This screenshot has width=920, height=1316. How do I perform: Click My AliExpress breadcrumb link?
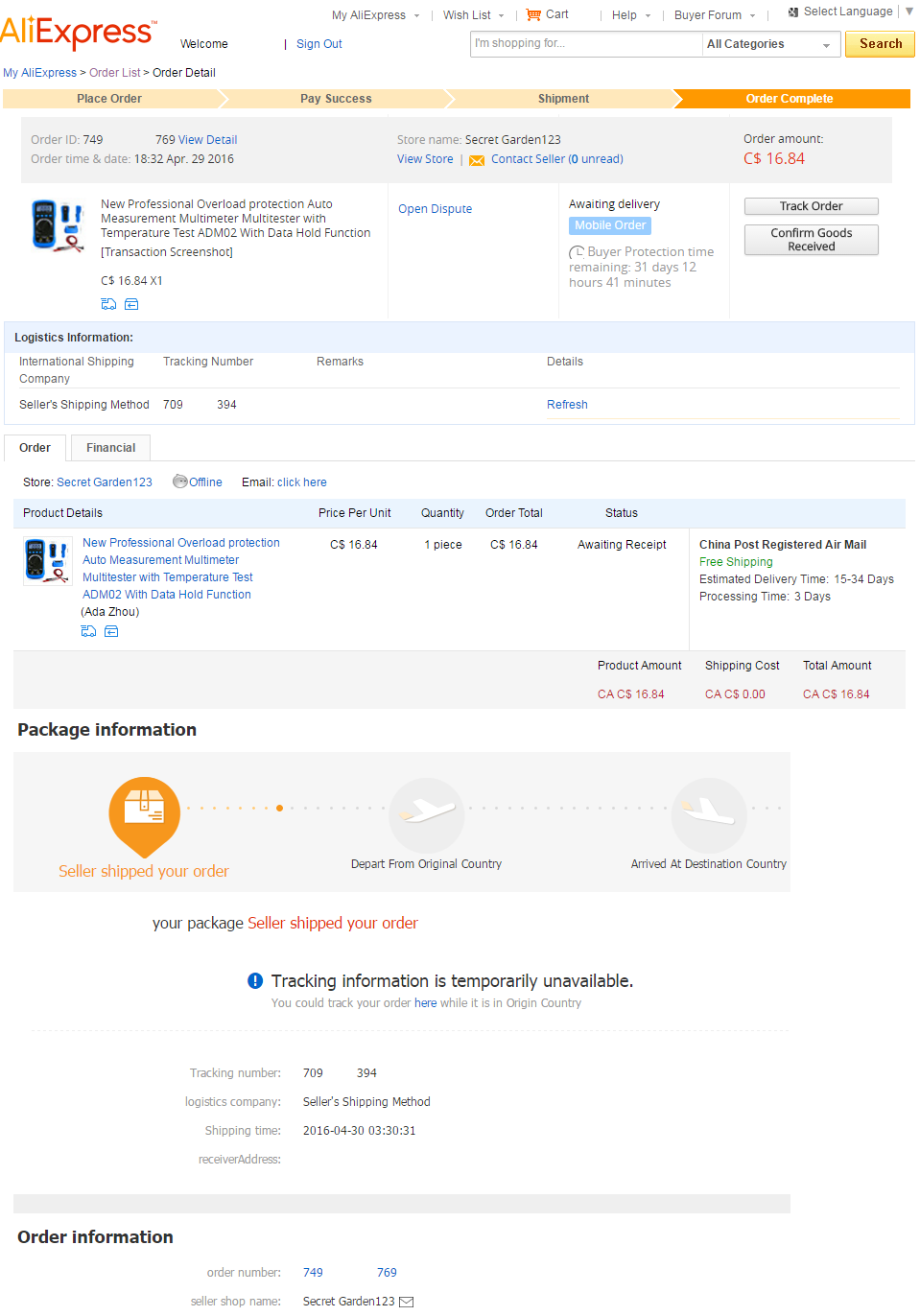(39, 73)
